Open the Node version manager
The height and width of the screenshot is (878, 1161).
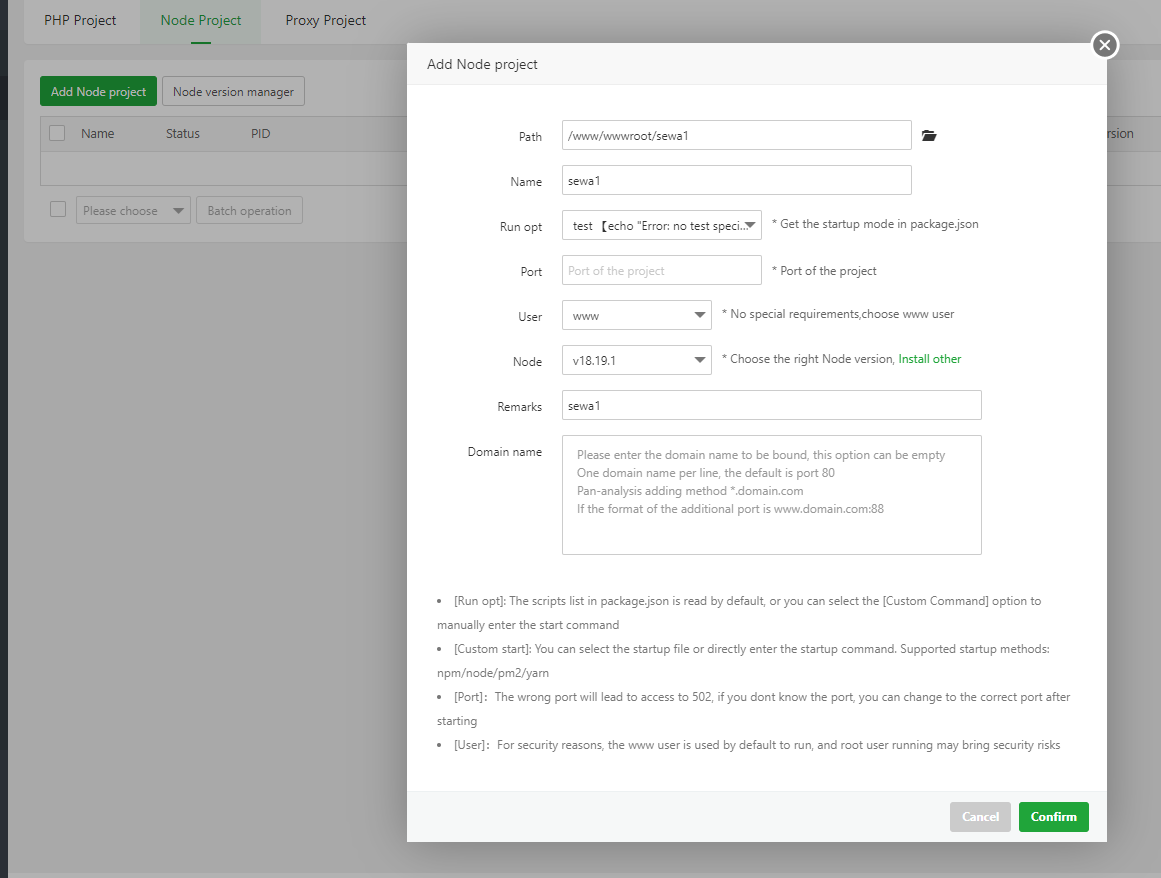[x=233, y=91]
